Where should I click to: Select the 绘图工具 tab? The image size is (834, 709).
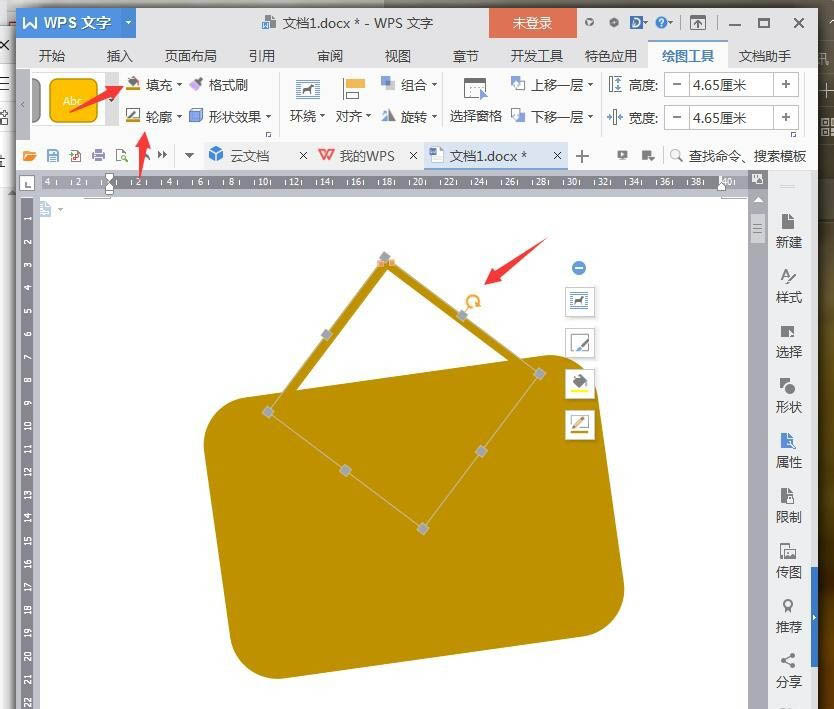[x=688, y=56]
